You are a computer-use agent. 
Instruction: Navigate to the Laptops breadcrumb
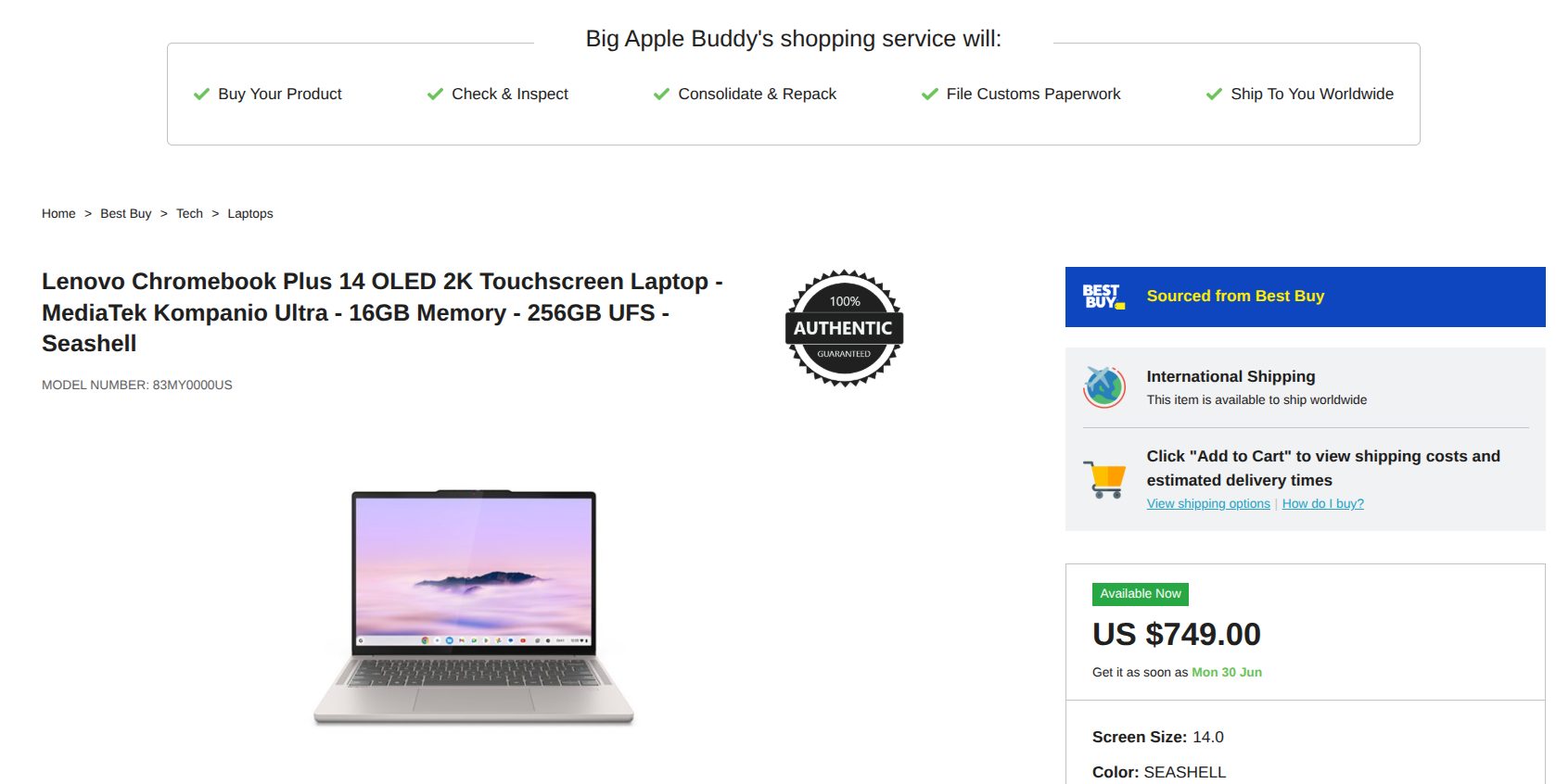click(250, 213)
